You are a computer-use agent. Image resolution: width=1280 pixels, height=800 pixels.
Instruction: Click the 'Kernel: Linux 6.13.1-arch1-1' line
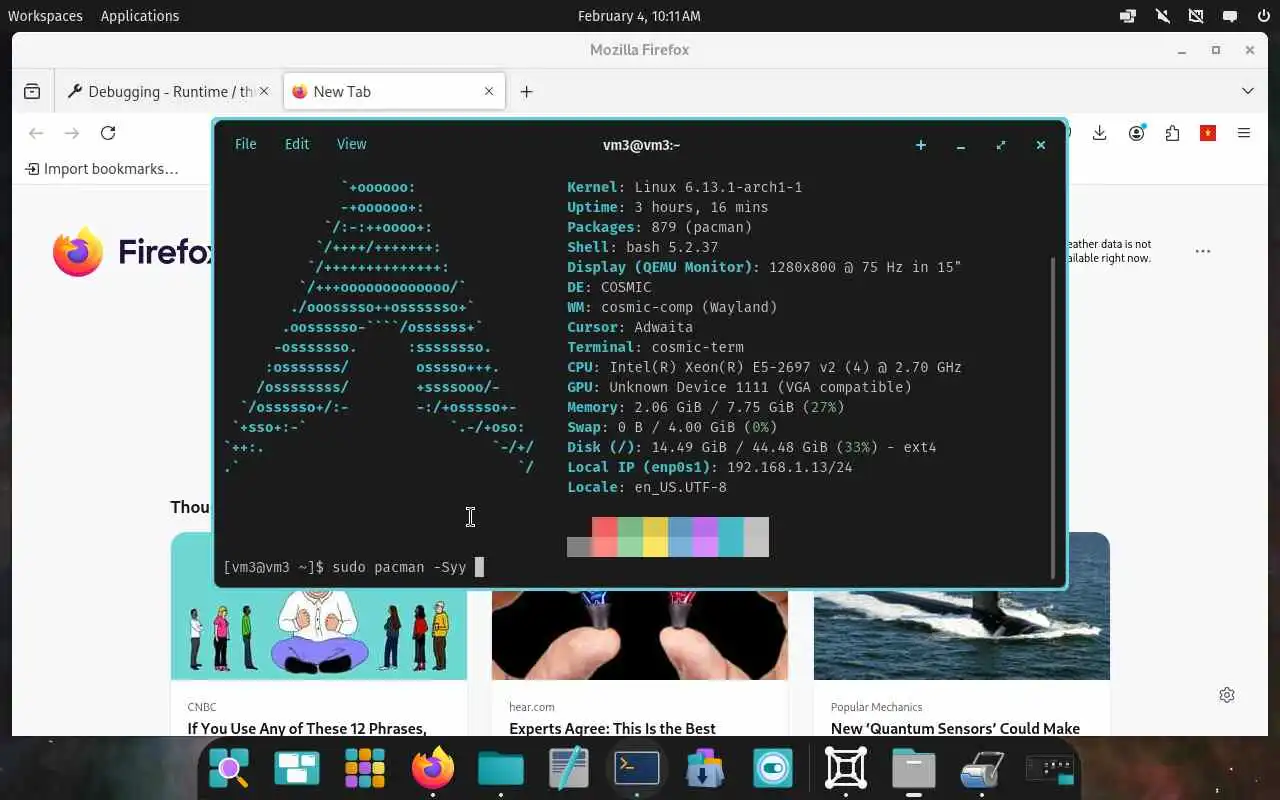(685, 187)
